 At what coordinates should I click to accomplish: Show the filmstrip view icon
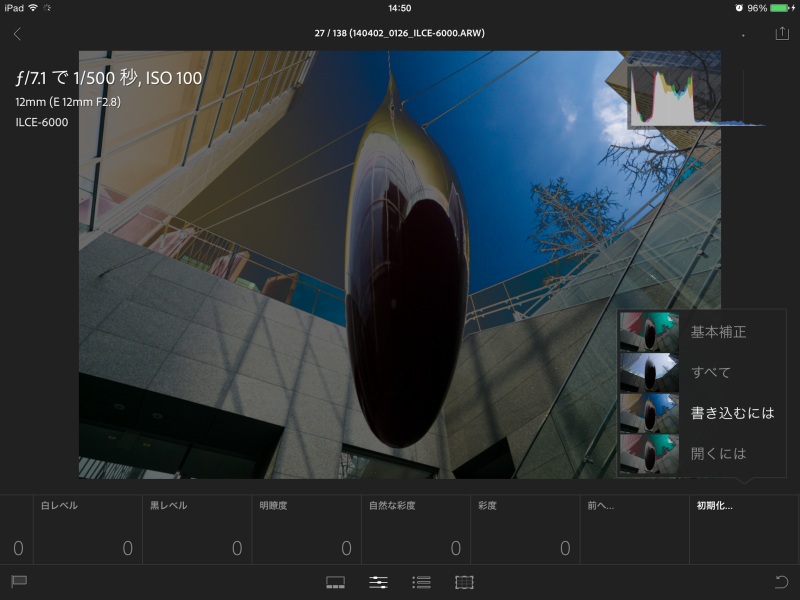point(335,581)
